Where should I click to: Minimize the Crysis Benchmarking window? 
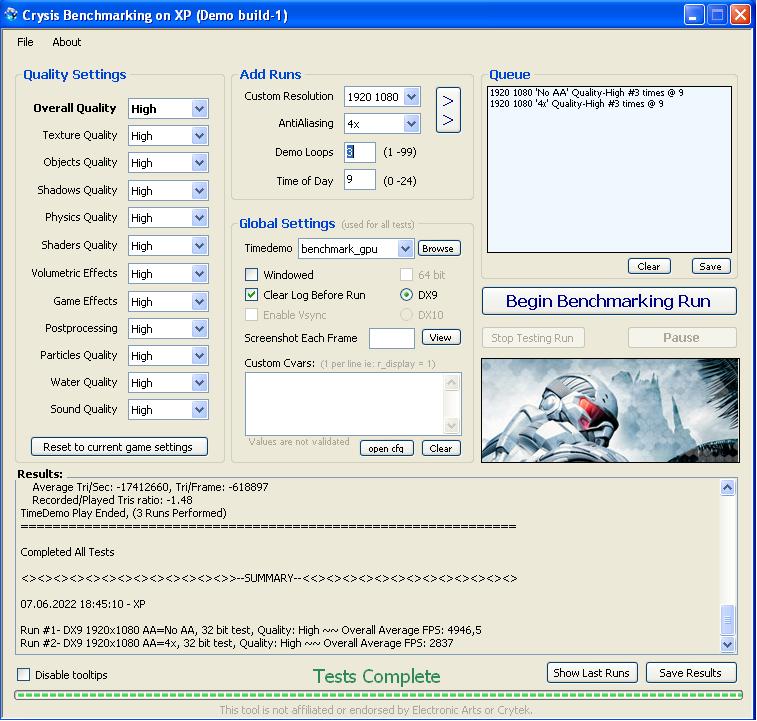click(x=693, y=14)
